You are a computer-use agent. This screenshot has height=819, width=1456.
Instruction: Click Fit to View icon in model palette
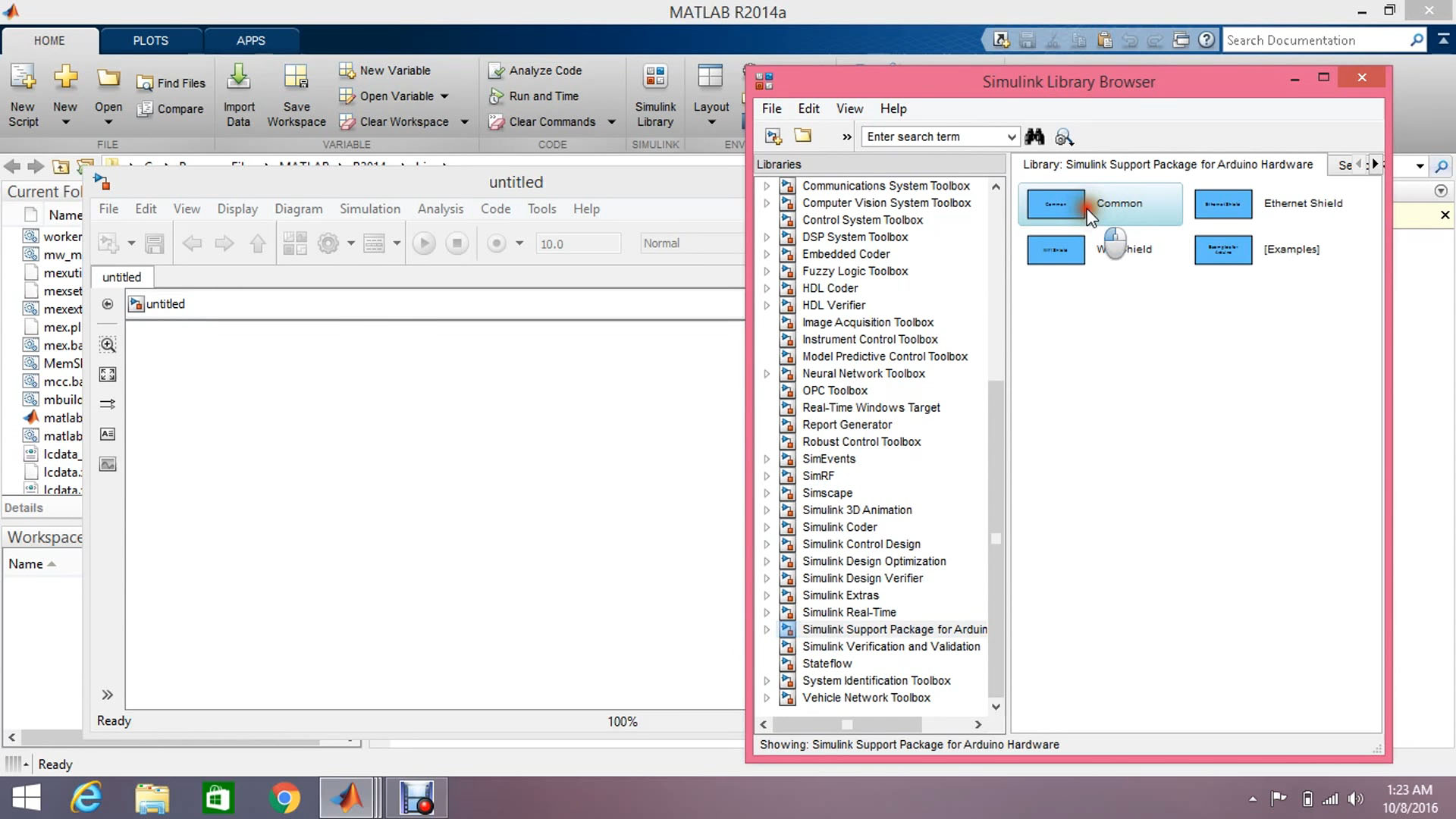pos(108,375)
